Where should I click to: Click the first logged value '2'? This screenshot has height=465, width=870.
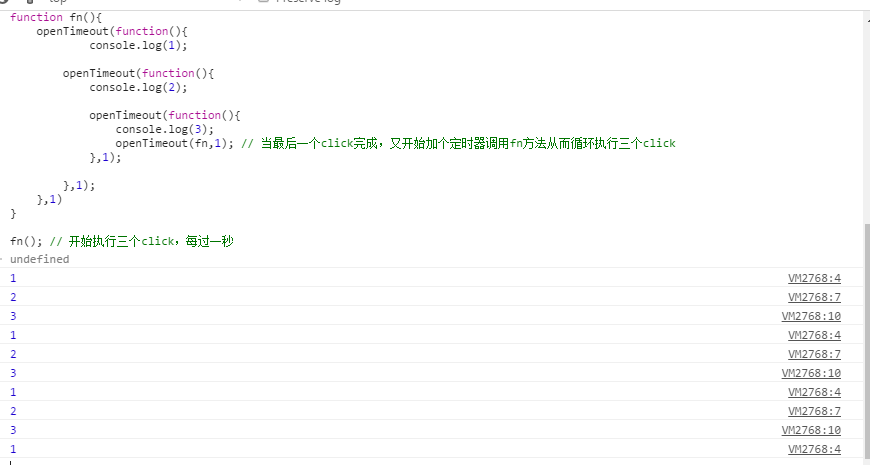tap(13, 297)
